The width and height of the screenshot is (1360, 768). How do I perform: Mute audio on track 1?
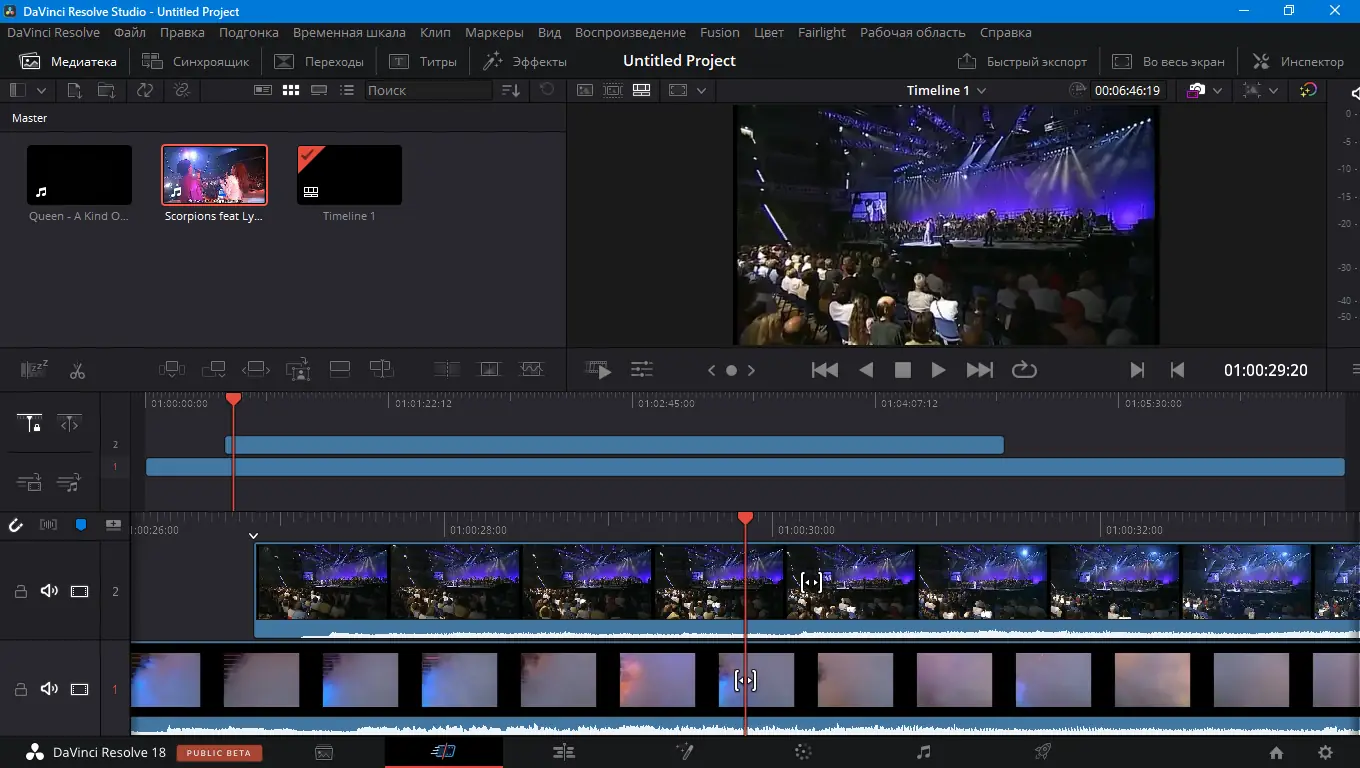[49, 689]
